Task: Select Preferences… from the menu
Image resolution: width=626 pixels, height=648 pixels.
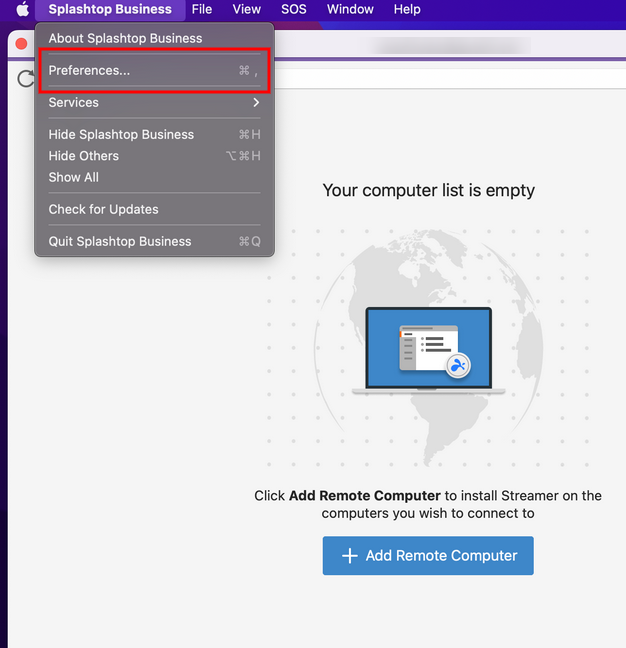Action: [155, 70]
